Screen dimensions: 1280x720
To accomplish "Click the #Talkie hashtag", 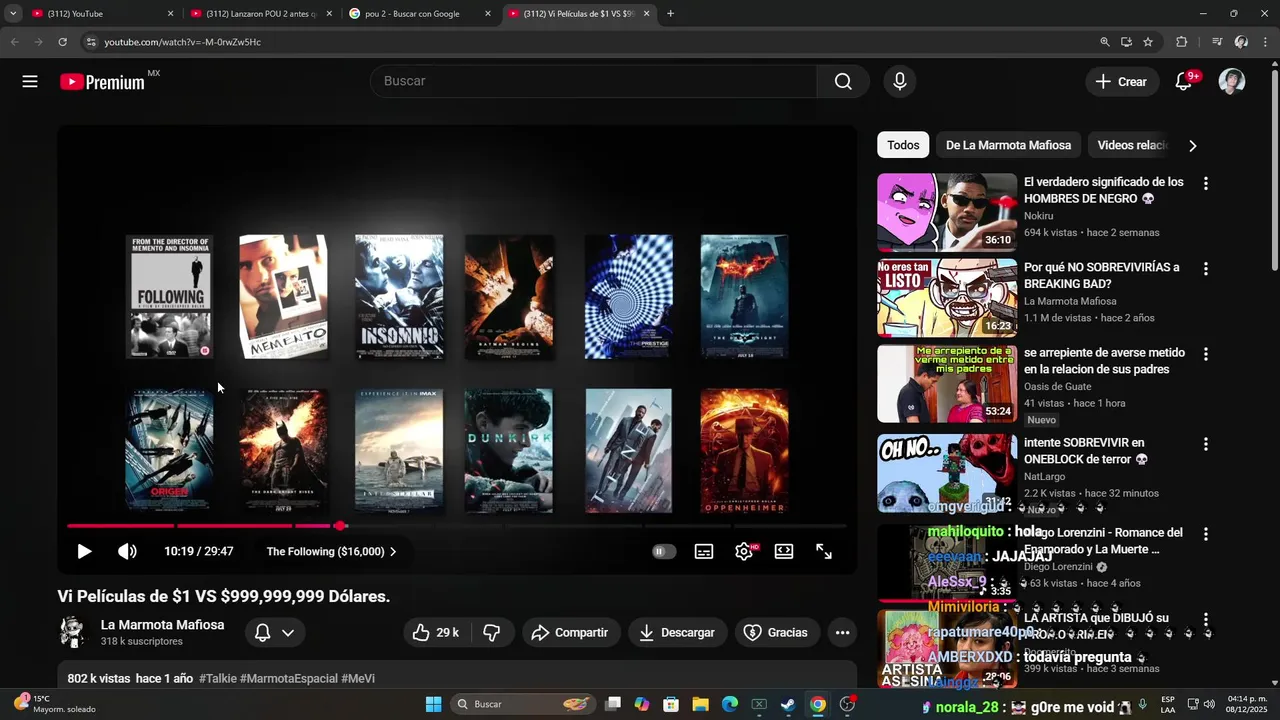I will coord(218,678).
